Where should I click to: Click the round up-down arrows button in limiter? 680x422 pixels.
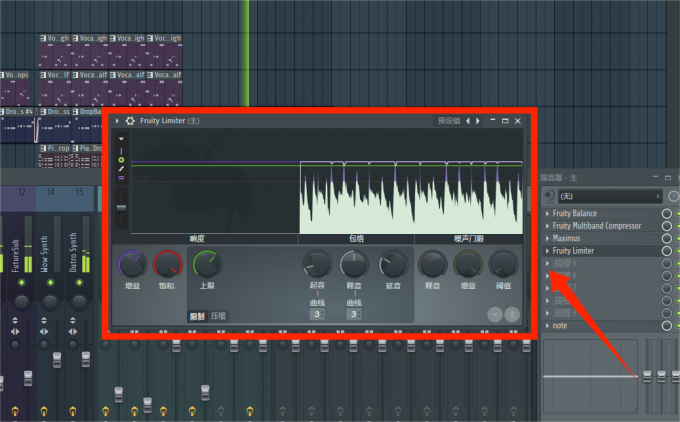click(x=512, y=314)
